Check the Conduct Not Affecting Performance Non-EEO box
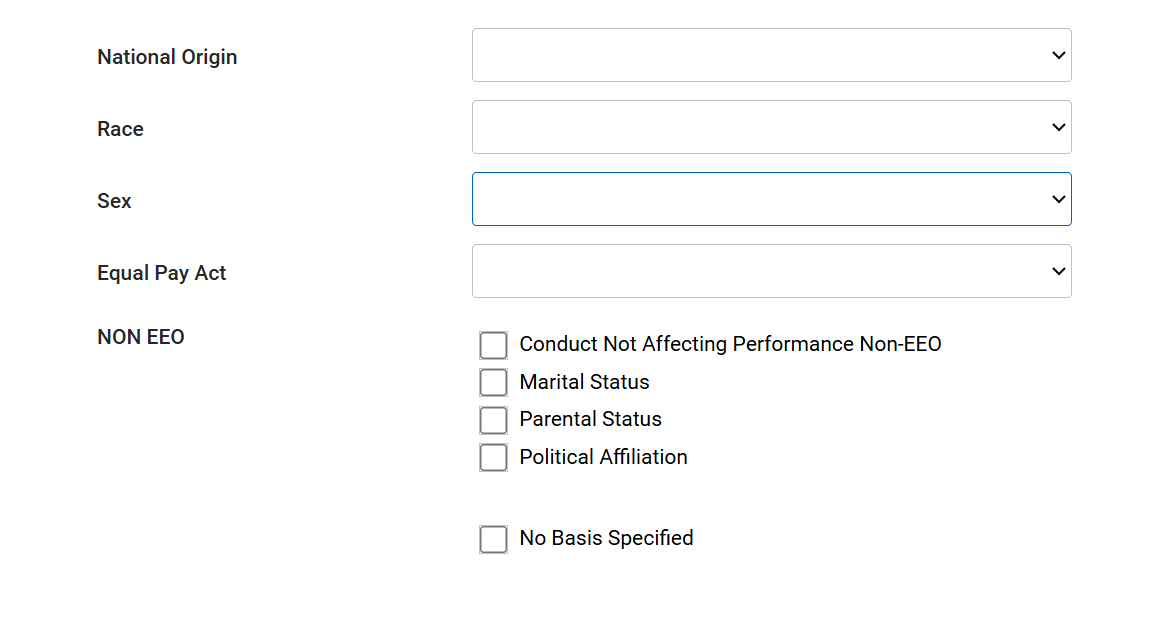This screenshot has width=1158, height=619. [493, 345]
